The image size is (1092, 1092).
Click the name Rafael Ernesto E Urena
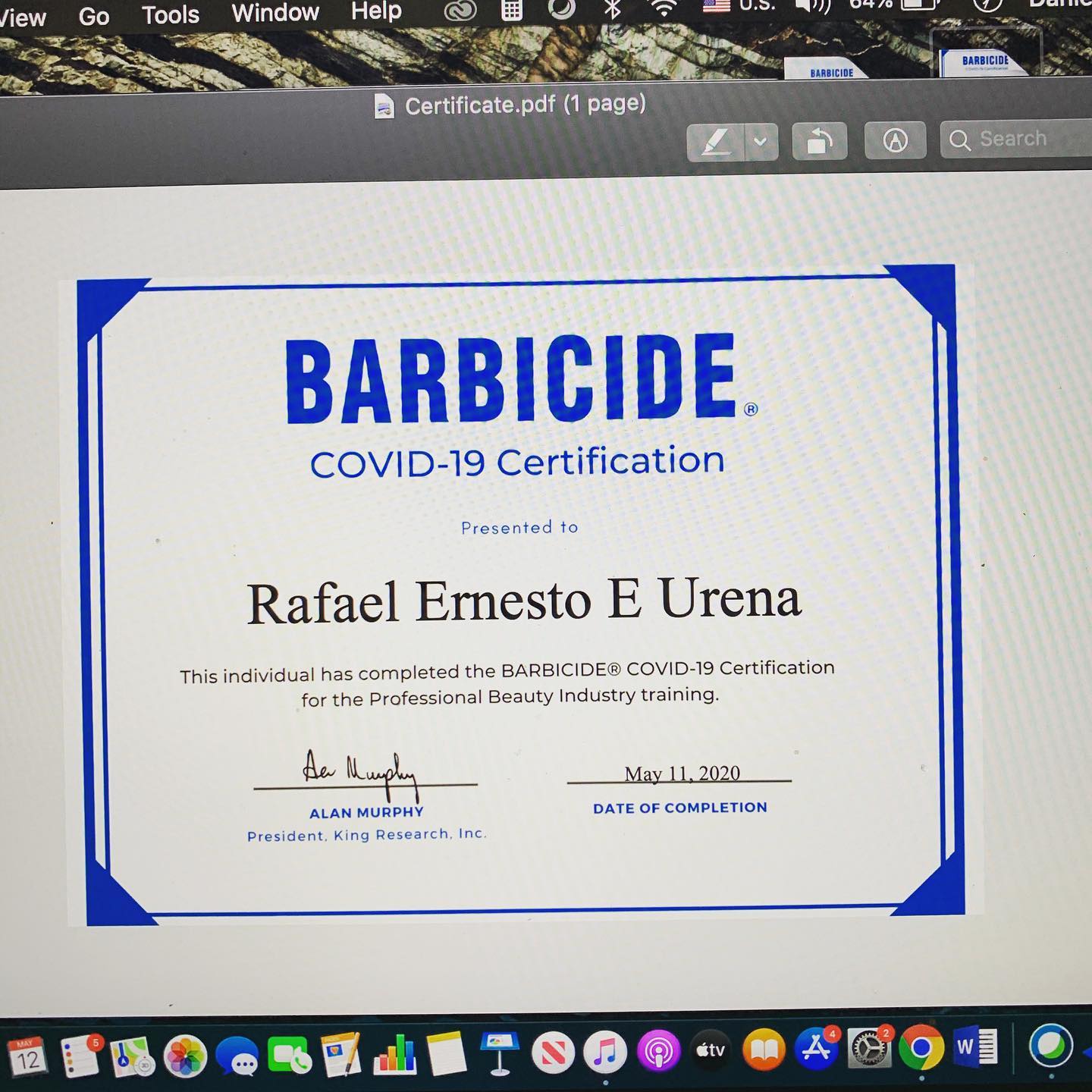pos(524,601)
